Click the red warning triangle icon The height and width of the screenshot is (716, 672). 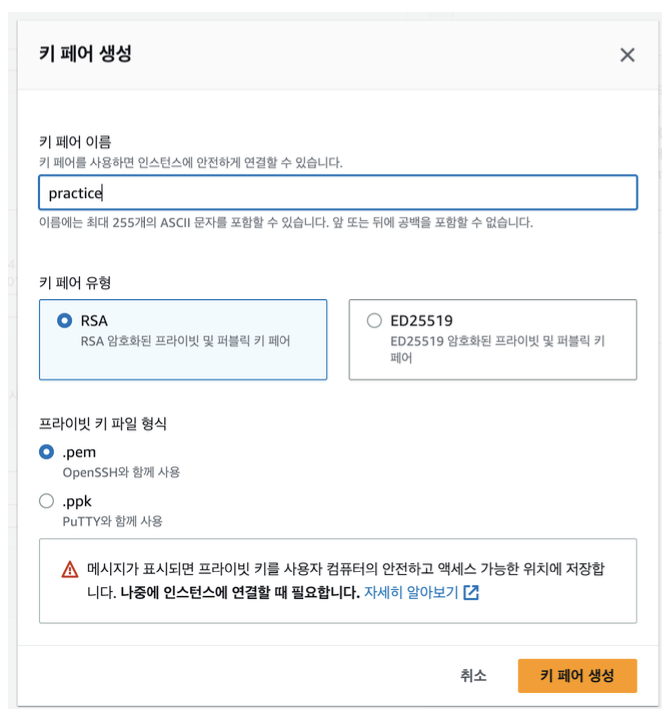coord(70,569)
